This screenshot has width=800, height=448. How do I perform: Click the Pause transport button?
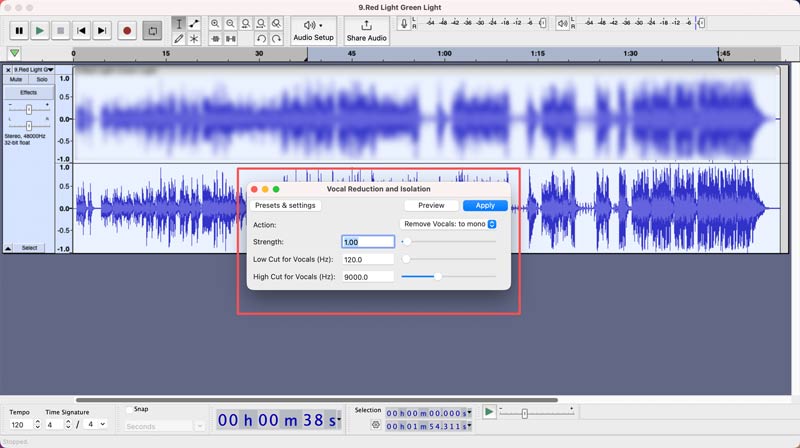click(19, 31)
